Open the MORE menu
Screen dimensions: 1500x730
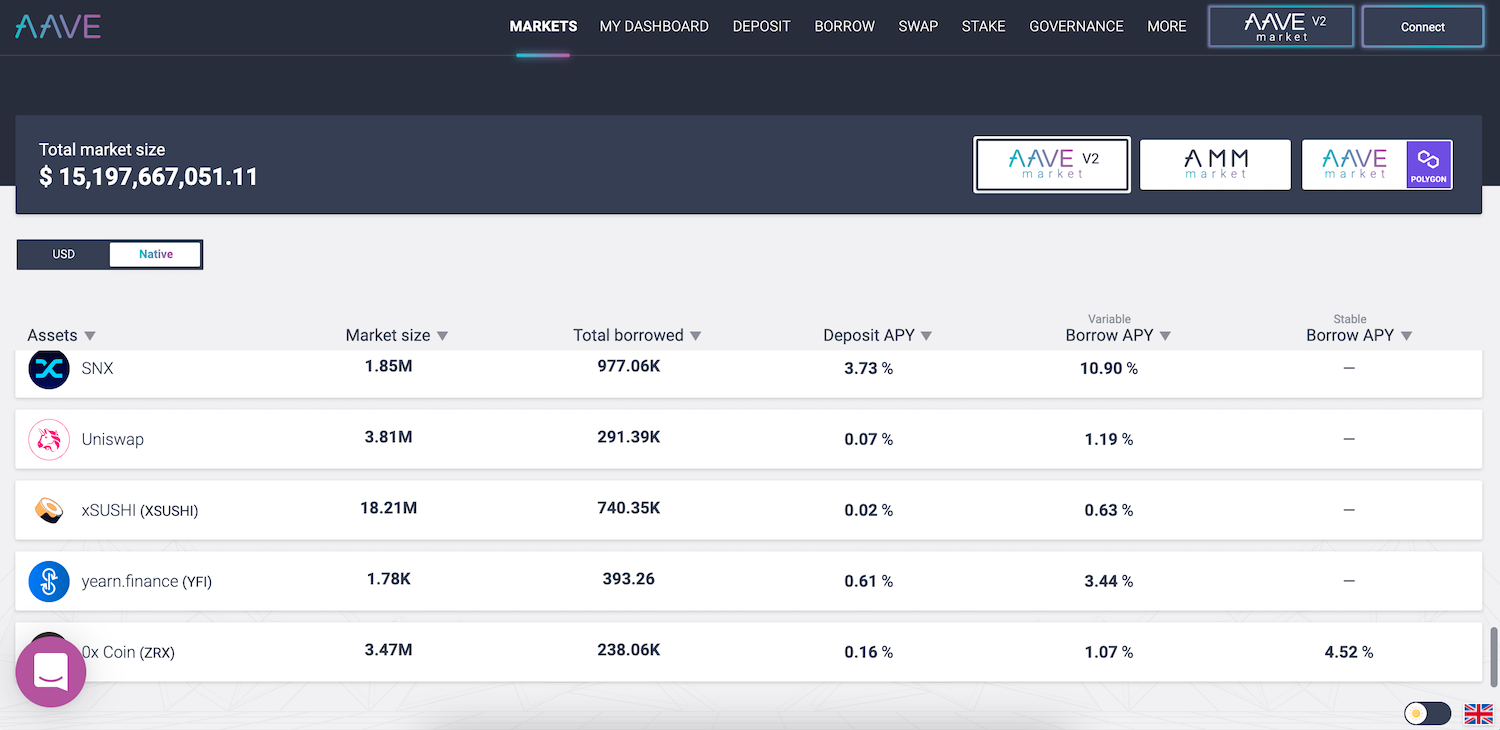[1166, 27]
